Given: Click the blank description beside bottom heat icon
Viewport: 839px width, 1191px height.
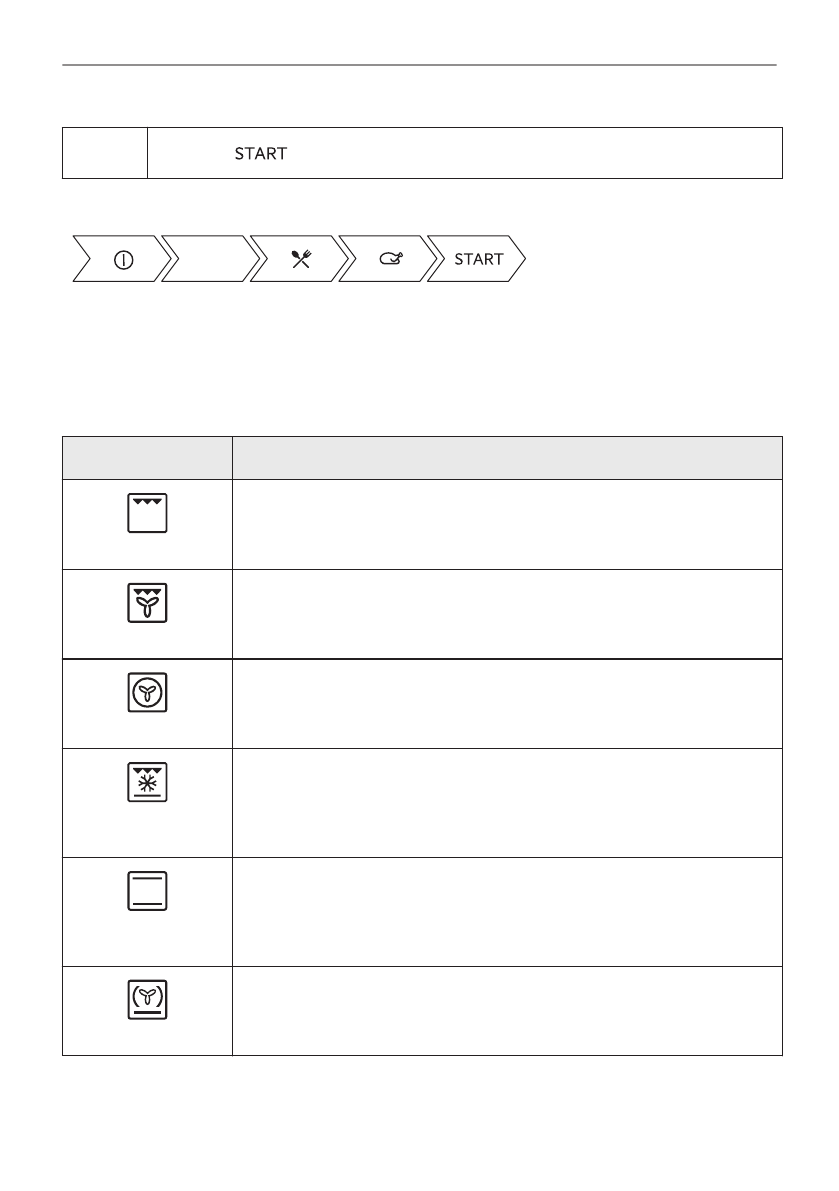Looking at the screenshot, I should [x=507, y=911].
